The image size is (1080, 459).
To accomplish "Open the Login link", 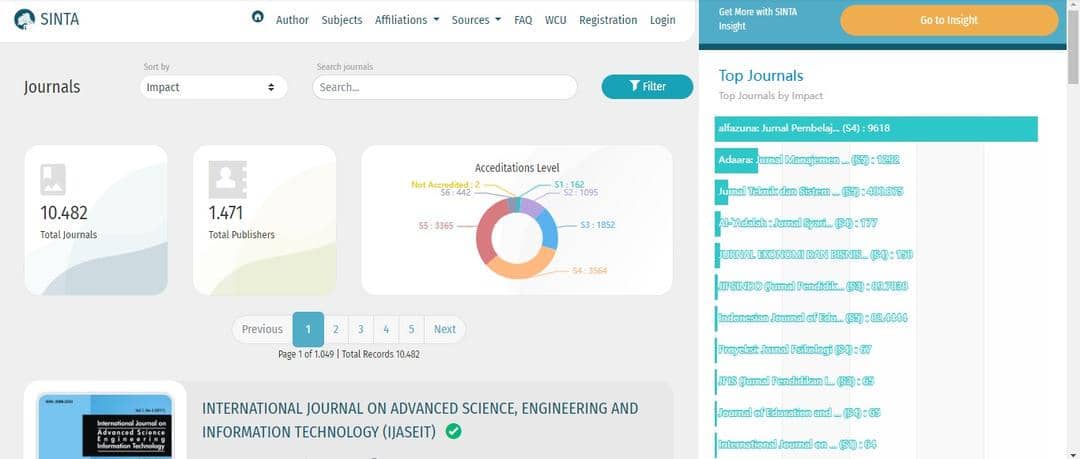I will click(662, 20).
